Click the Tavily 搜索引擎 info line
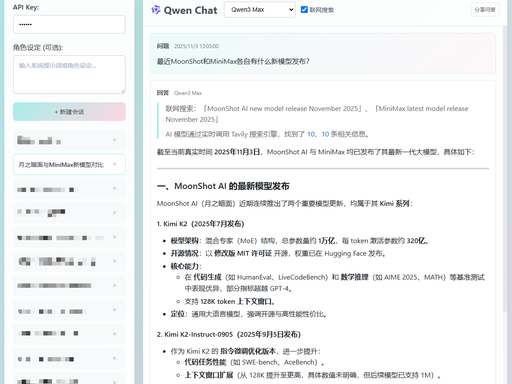Viewport: 512px width, 384px height. [267, 134]
